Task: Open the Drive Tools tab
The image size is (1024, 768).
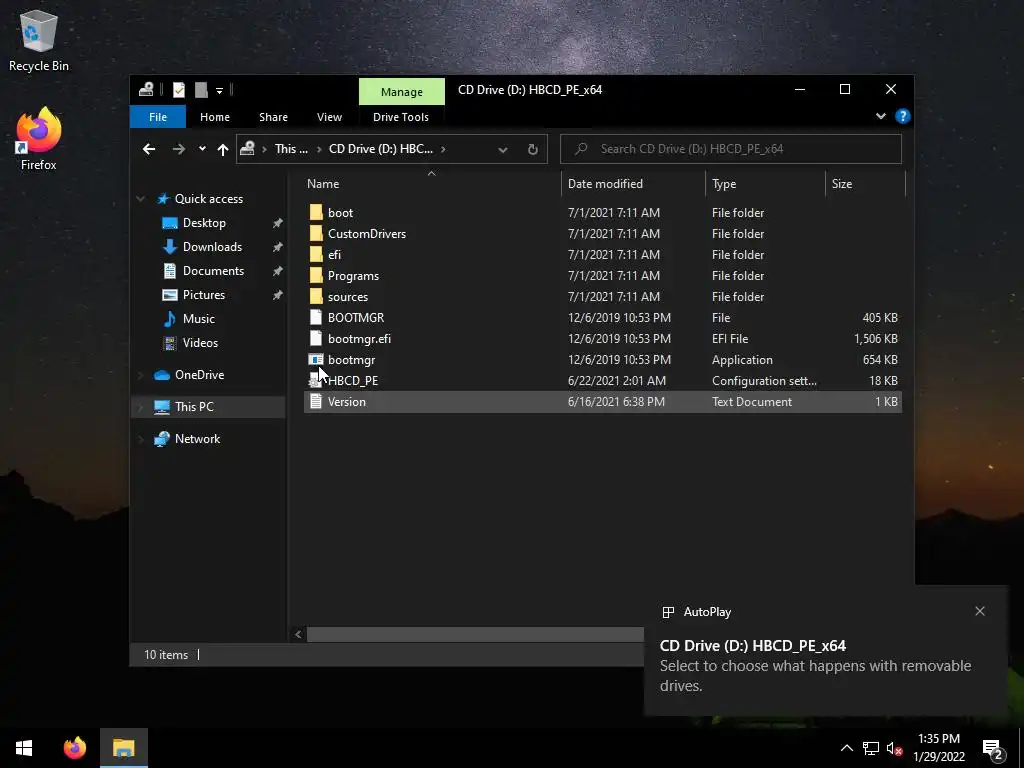Action: coord(401,117)
